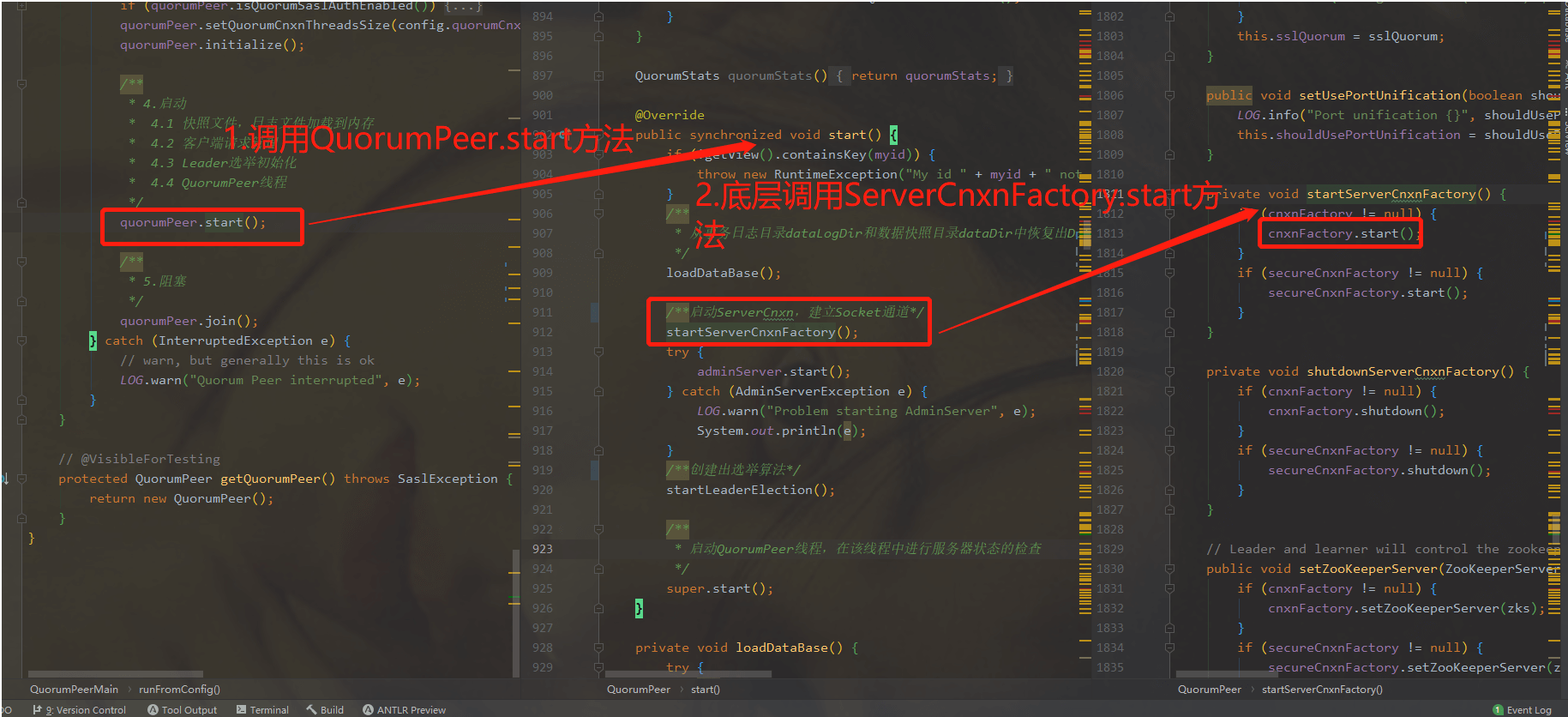
Task: Click quorumPeer.join() in the left editor
Action: pyautogui.click(x=189, y=321)
